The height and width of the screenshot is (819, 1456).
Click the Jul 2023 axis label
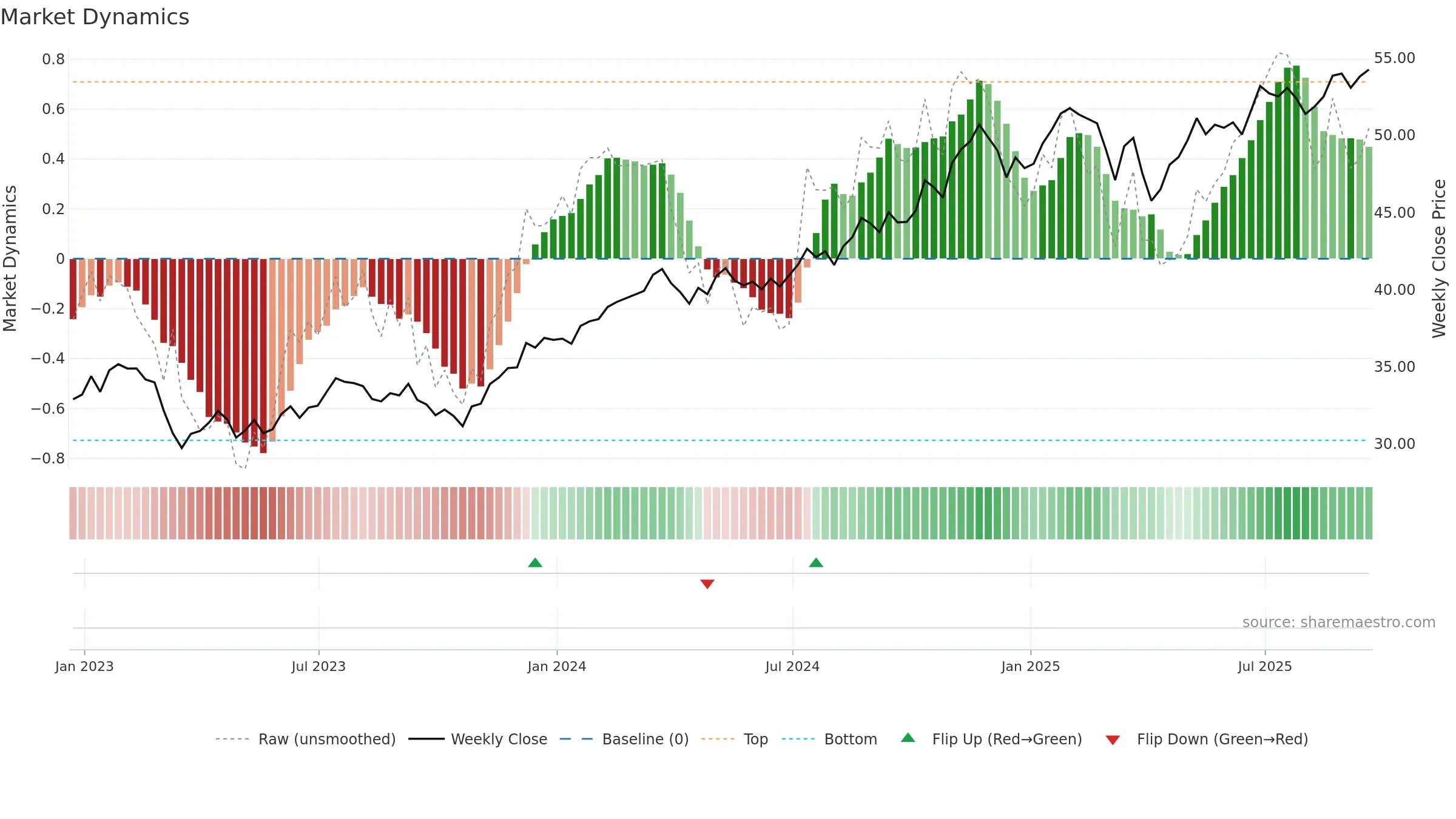318,666
